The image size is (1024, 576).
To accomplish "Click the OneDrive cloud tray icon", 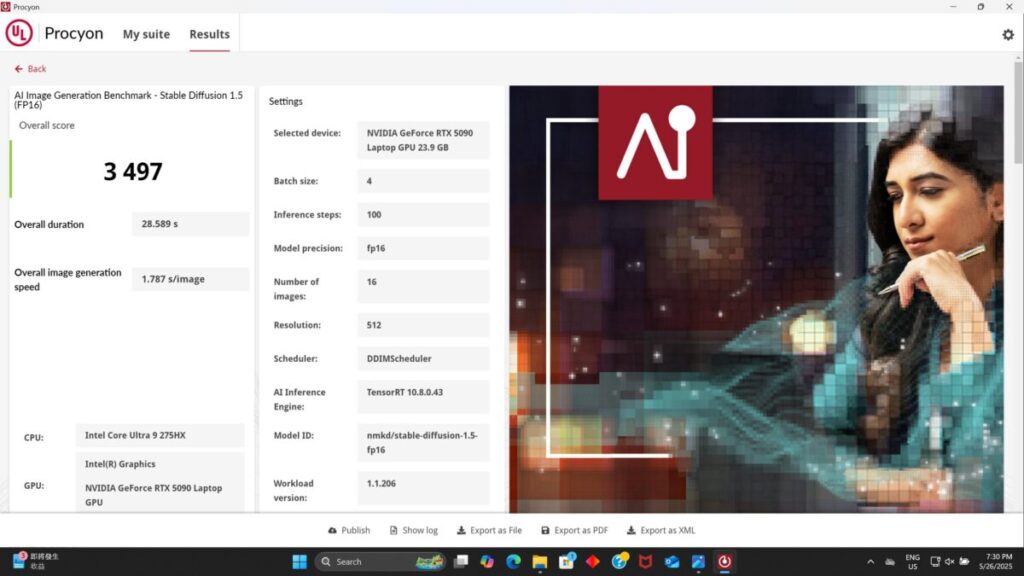I will (889, 562).
